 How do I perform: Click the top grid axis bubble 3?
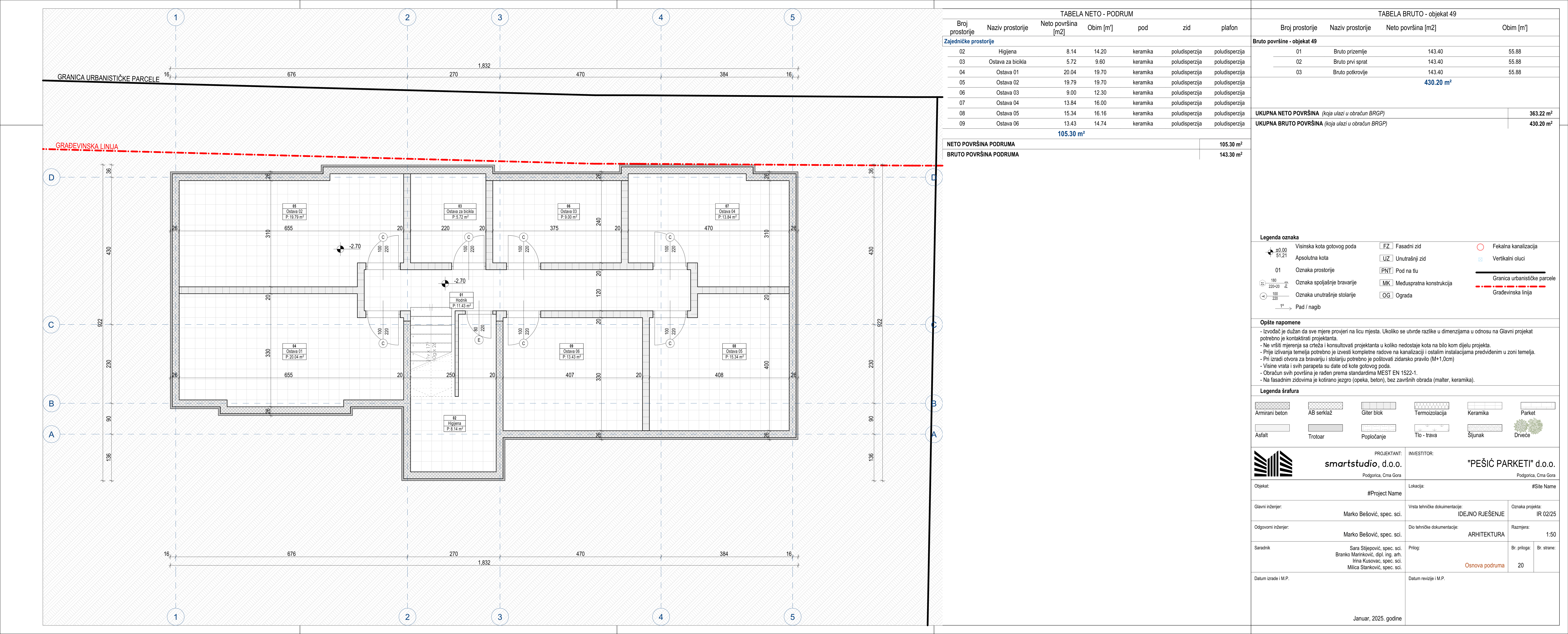[500, 18]
